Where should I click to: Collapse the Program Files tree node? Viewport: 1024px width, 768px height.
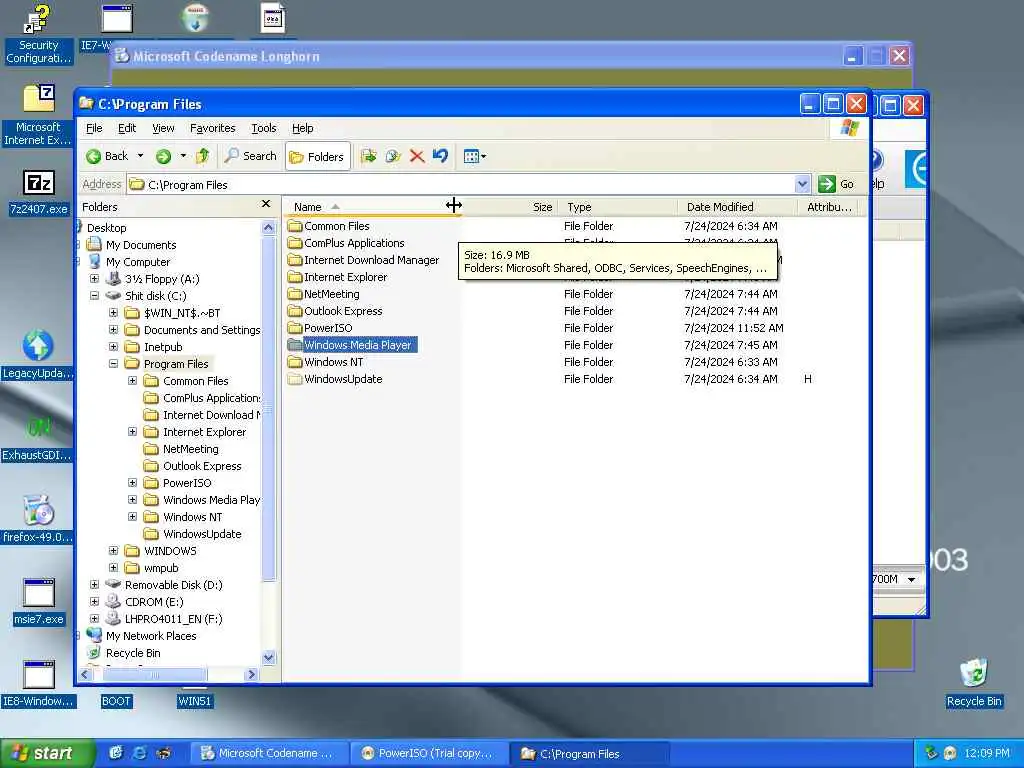(x=113, y=363)
